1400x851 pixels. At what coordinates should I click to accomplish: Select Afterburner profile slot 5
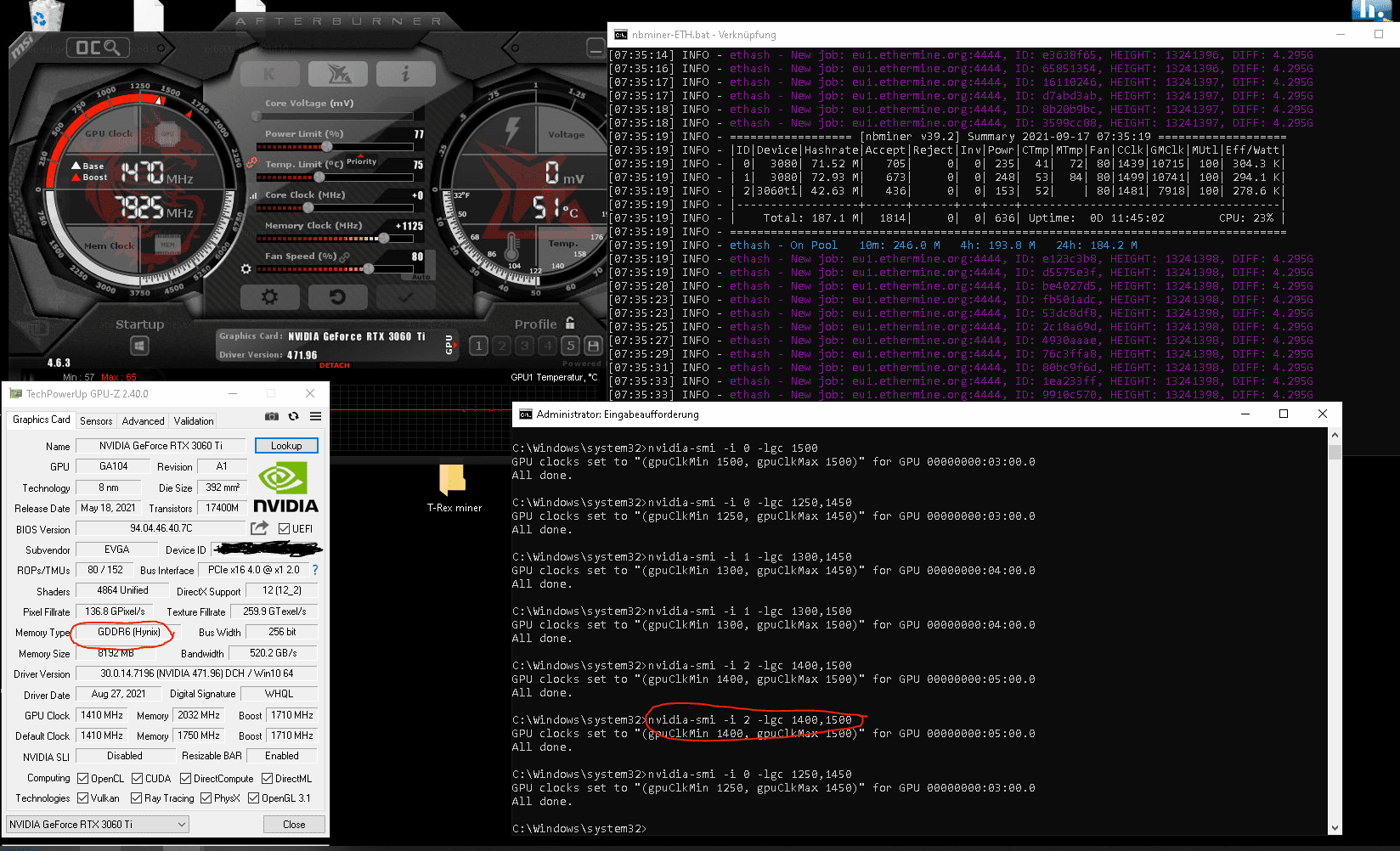[571, 346]
